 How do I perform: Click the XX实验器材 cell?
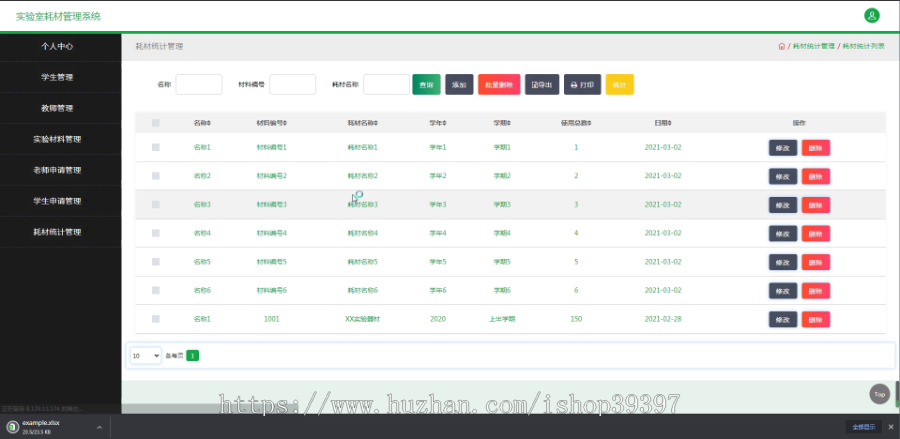click(x=362, y=319)
